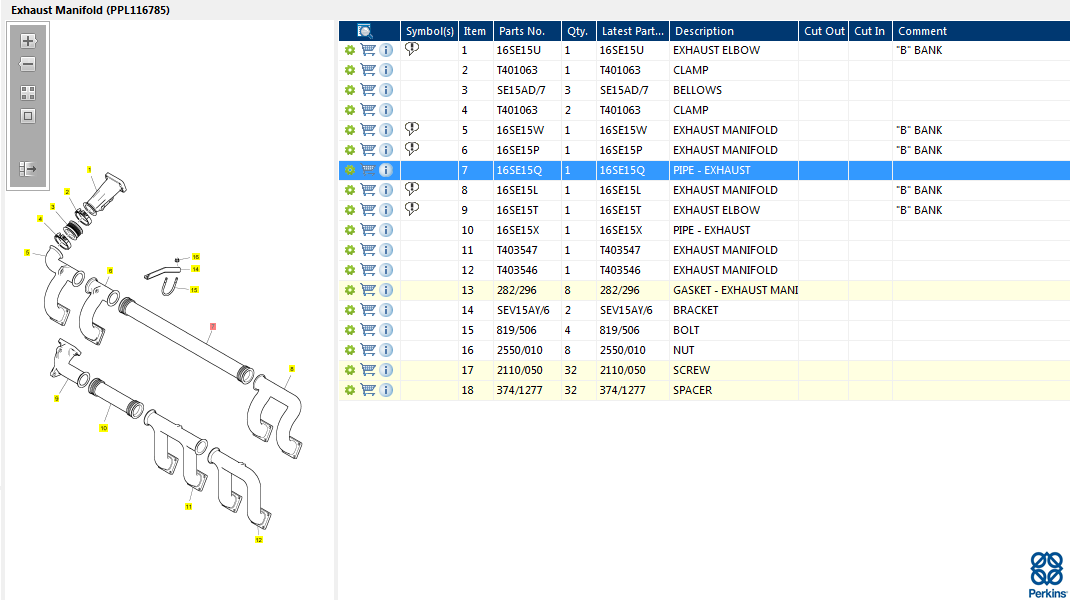This screenshot has height=600, width=1070.
Task: View info for item 1 16SE15U
Action: click(386, 50)
